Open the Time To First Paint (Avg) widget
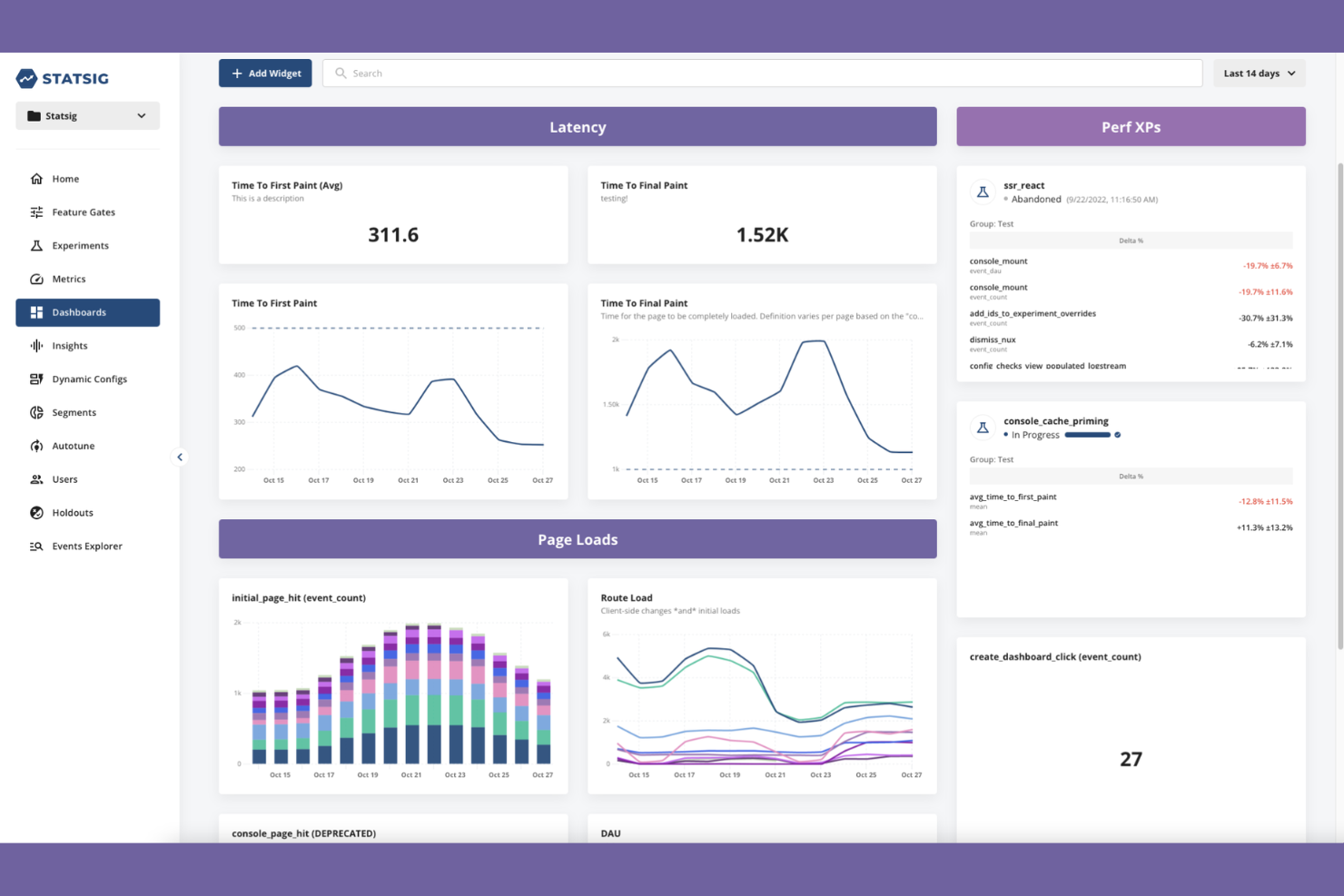Screen dimensions: 1344x896 [x=393, y=215]
